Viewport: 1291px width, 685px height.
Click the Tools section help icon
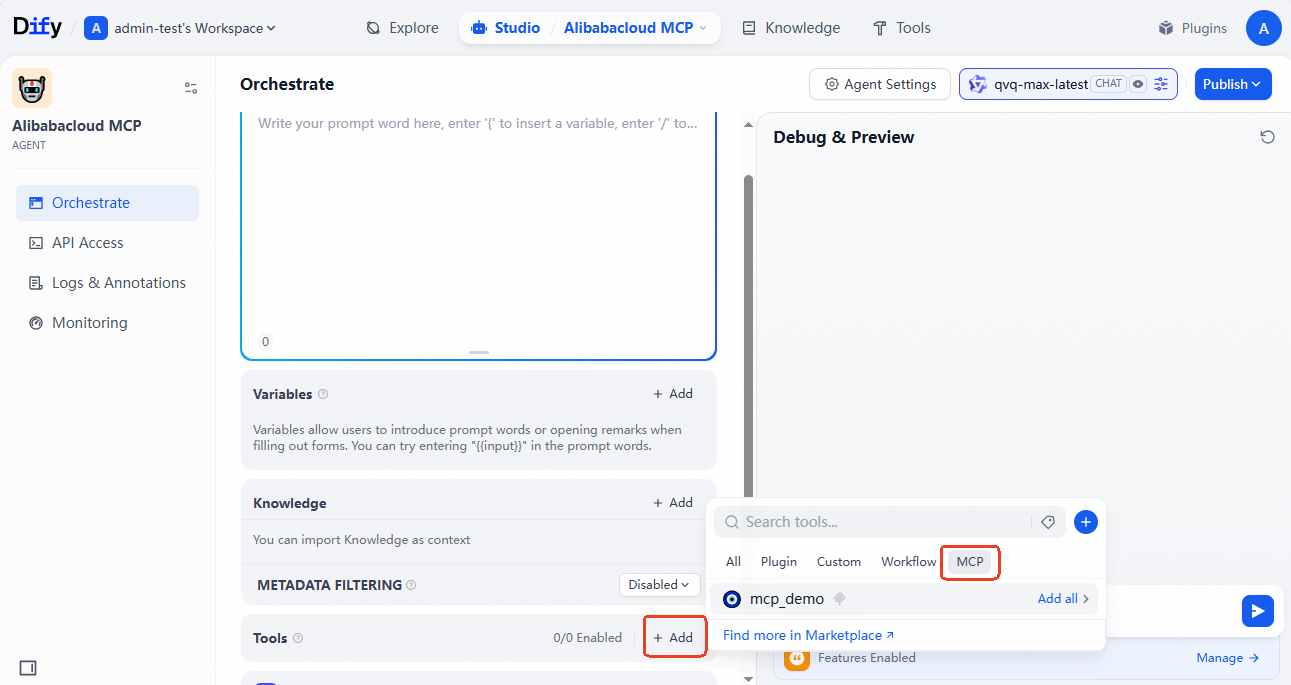(297, 638)
